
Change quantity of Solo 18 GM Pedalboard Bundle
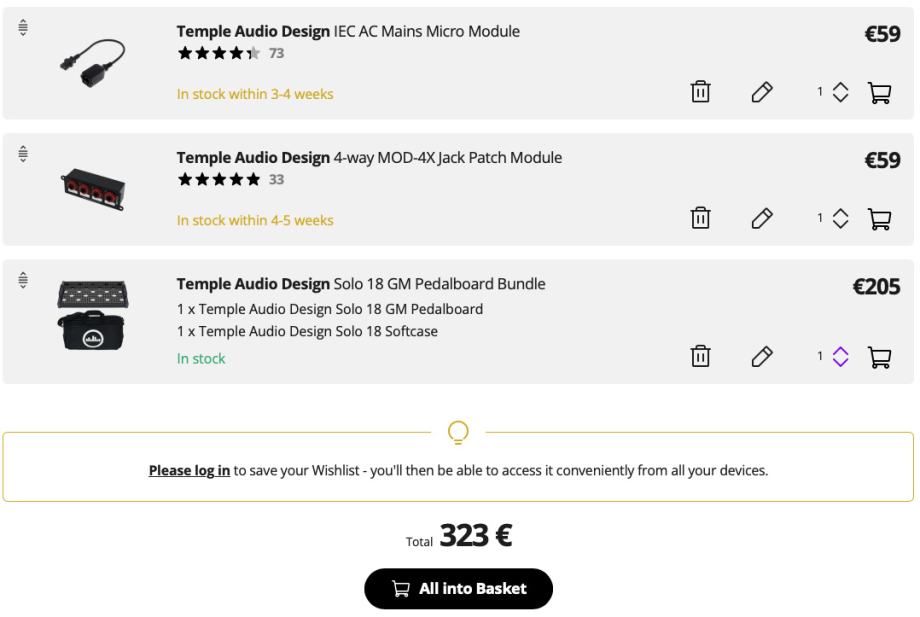[x=840, y=356]
